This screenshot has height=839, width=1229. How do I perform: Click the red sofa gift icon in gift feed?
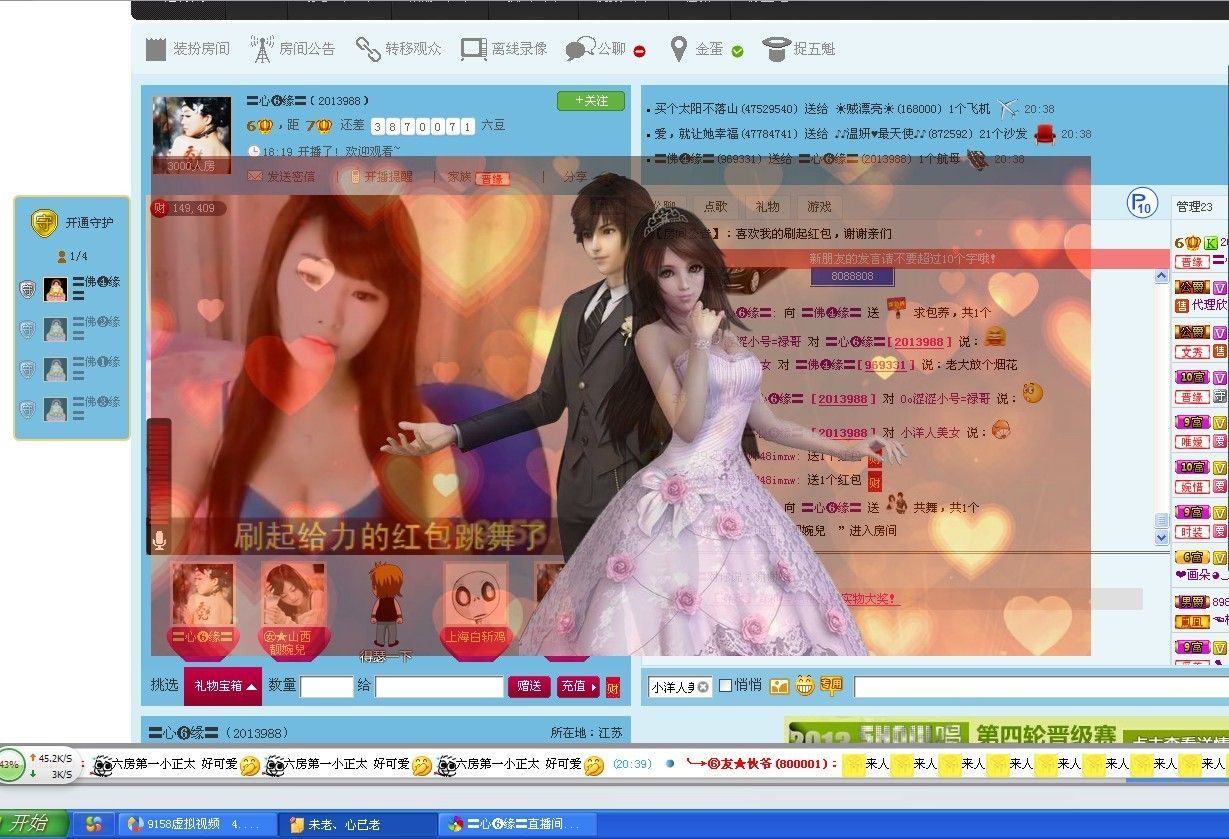pos(1045,134)
